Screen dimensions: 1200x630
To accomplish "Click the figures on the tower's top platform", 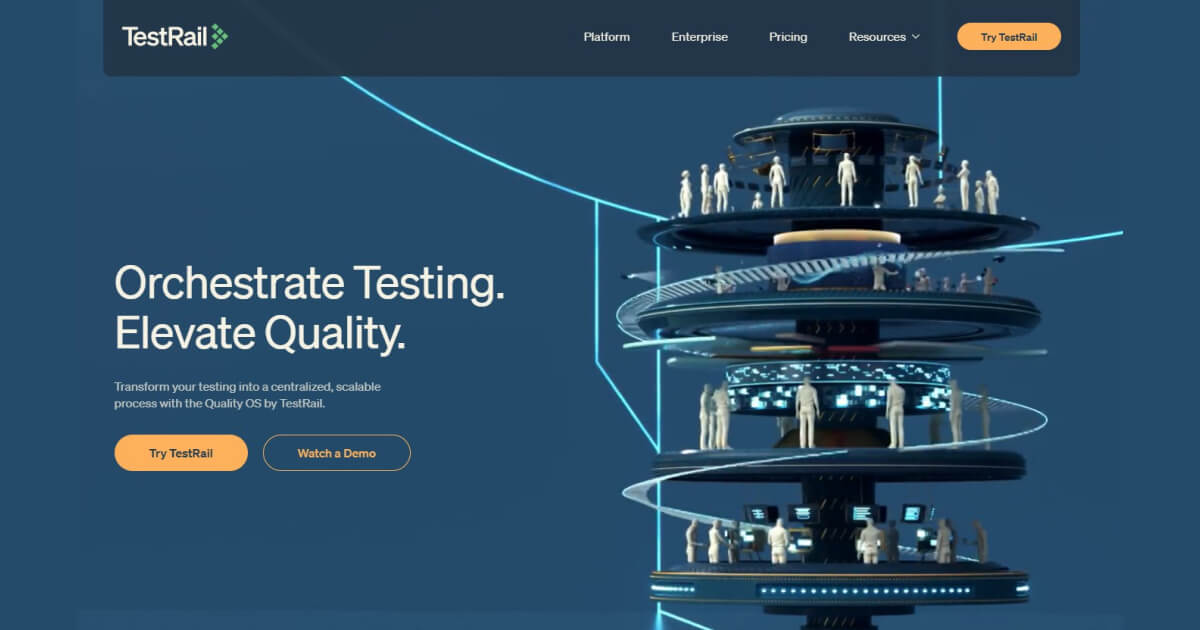I will 846,182.
